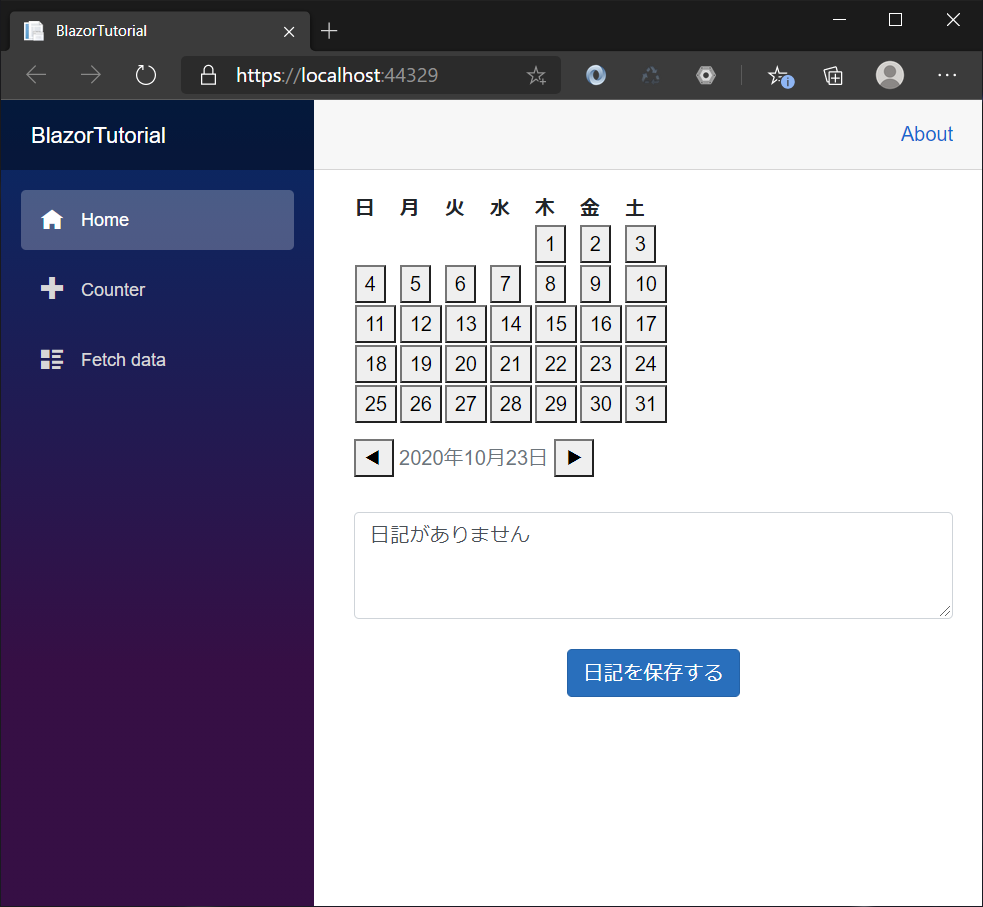Open the About link
The image size is (983, 907).
tap(927, 134)
